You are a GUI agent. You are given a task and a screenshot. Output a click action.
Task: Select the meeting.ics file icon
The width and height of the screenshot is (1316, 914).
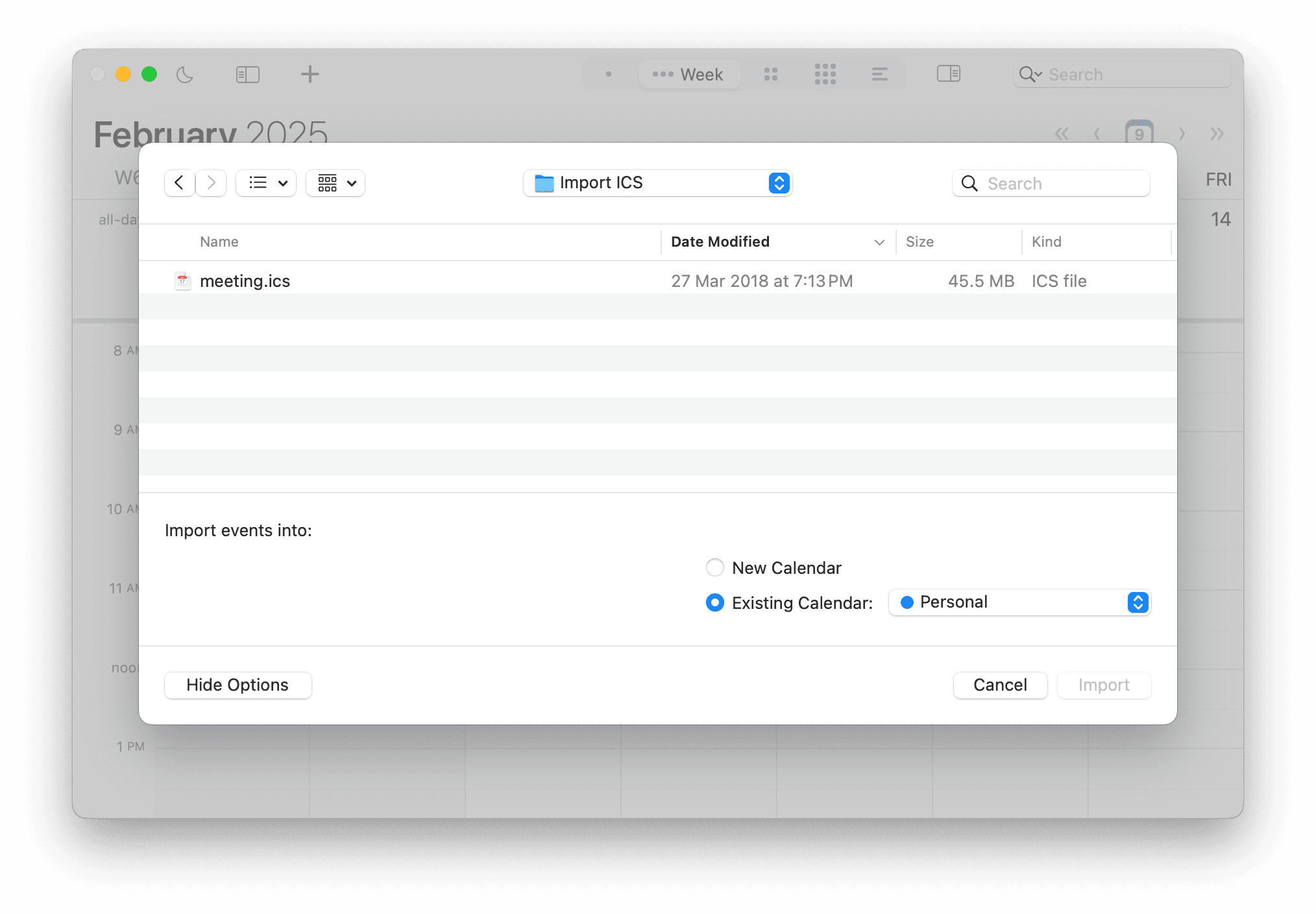click(182, 280)
